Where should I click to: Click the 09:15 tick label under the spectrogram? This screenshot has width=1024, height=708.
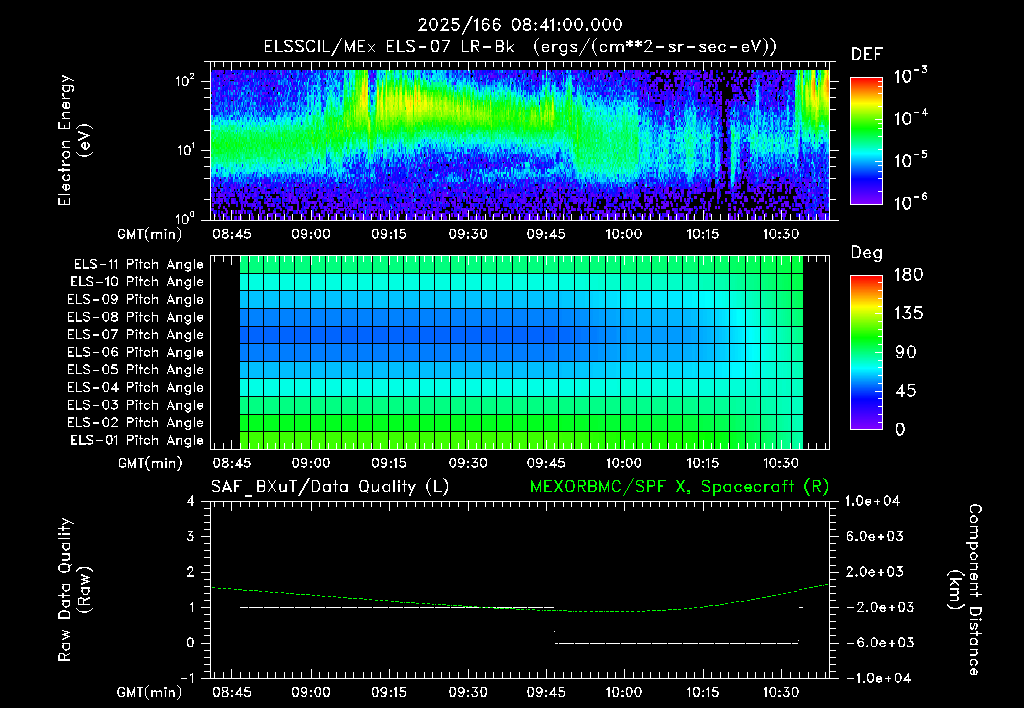pyautogui.click(x=389, y=234)
